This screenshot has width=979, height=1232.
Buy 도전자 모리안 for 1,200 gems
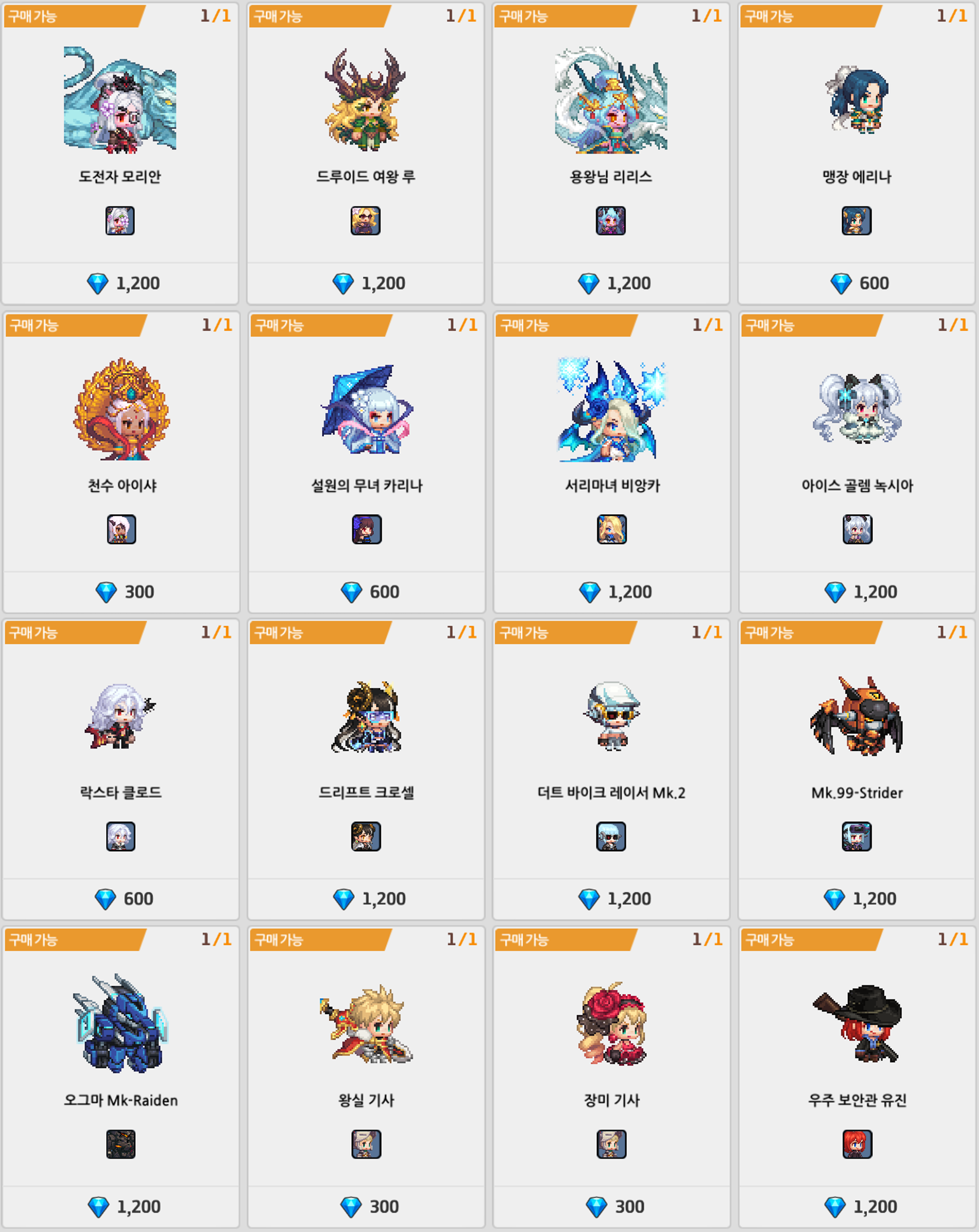point(123,284)
